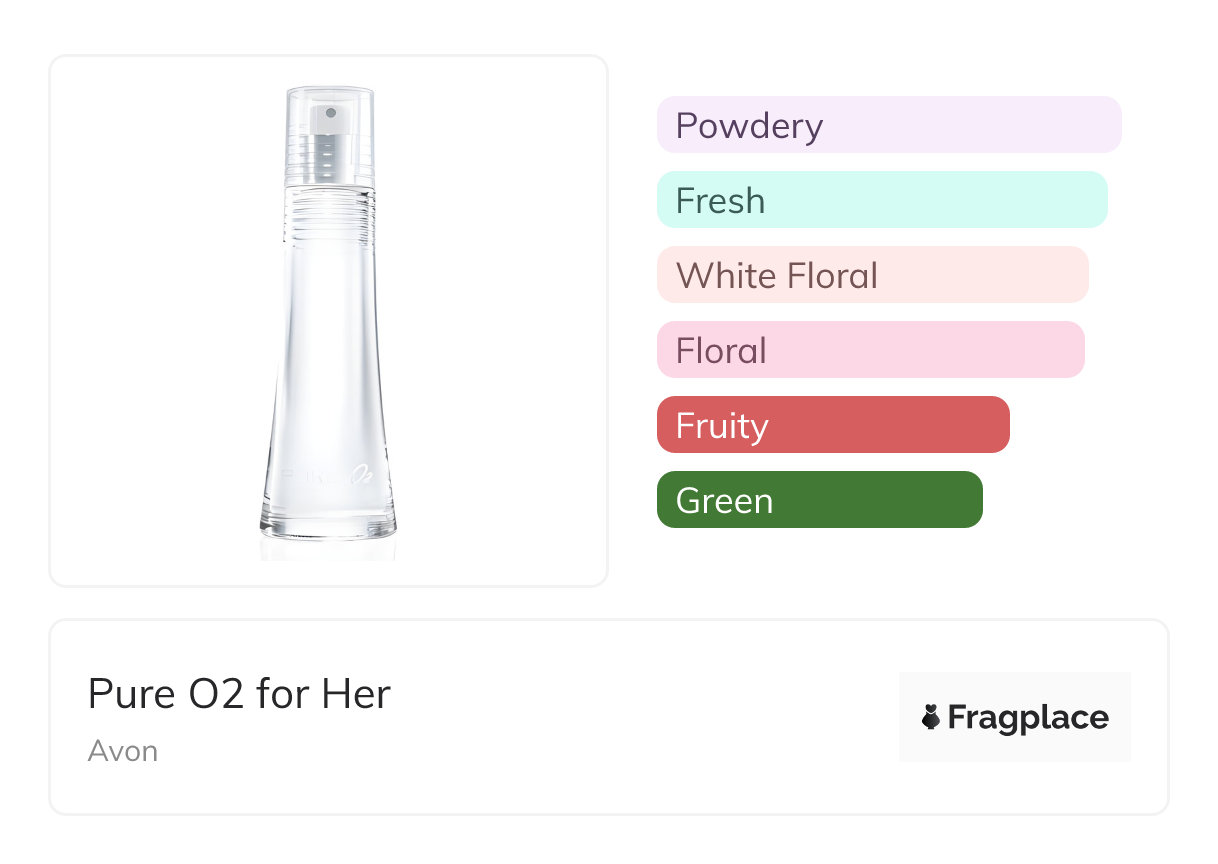Select the Powdery accord bar
Viewport: 1218px width, 864px height.
[x=888, y=125]
